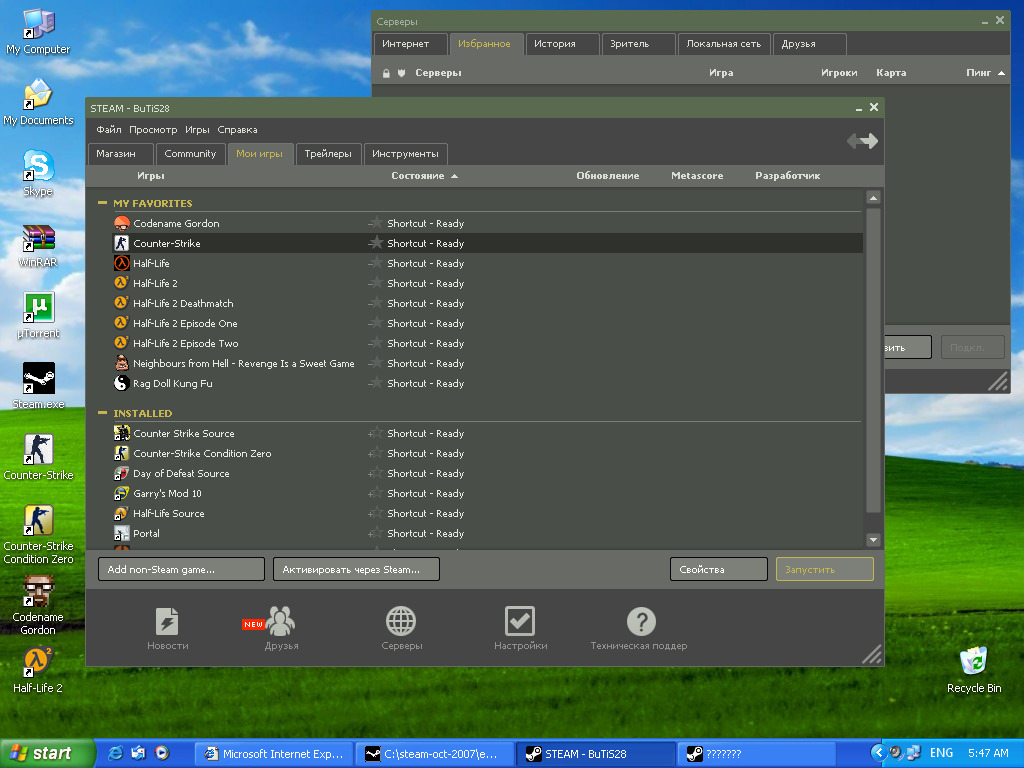1024x768 pixels.
Task: Toggle favorite star for Garry's Mod 10
Action: click(376, 493)
